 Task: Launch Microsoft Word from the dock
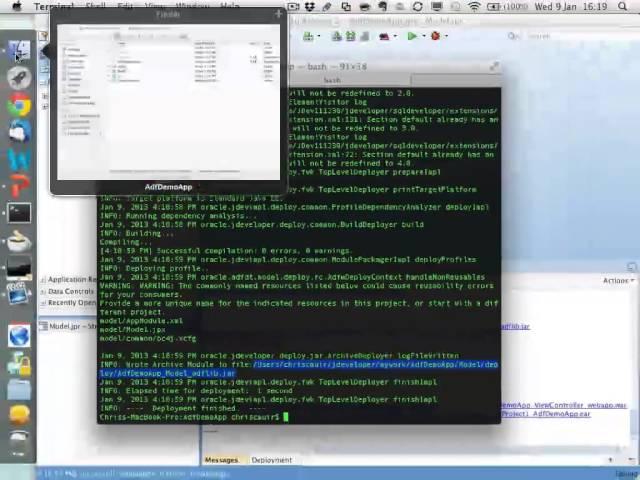click(19, 158)
